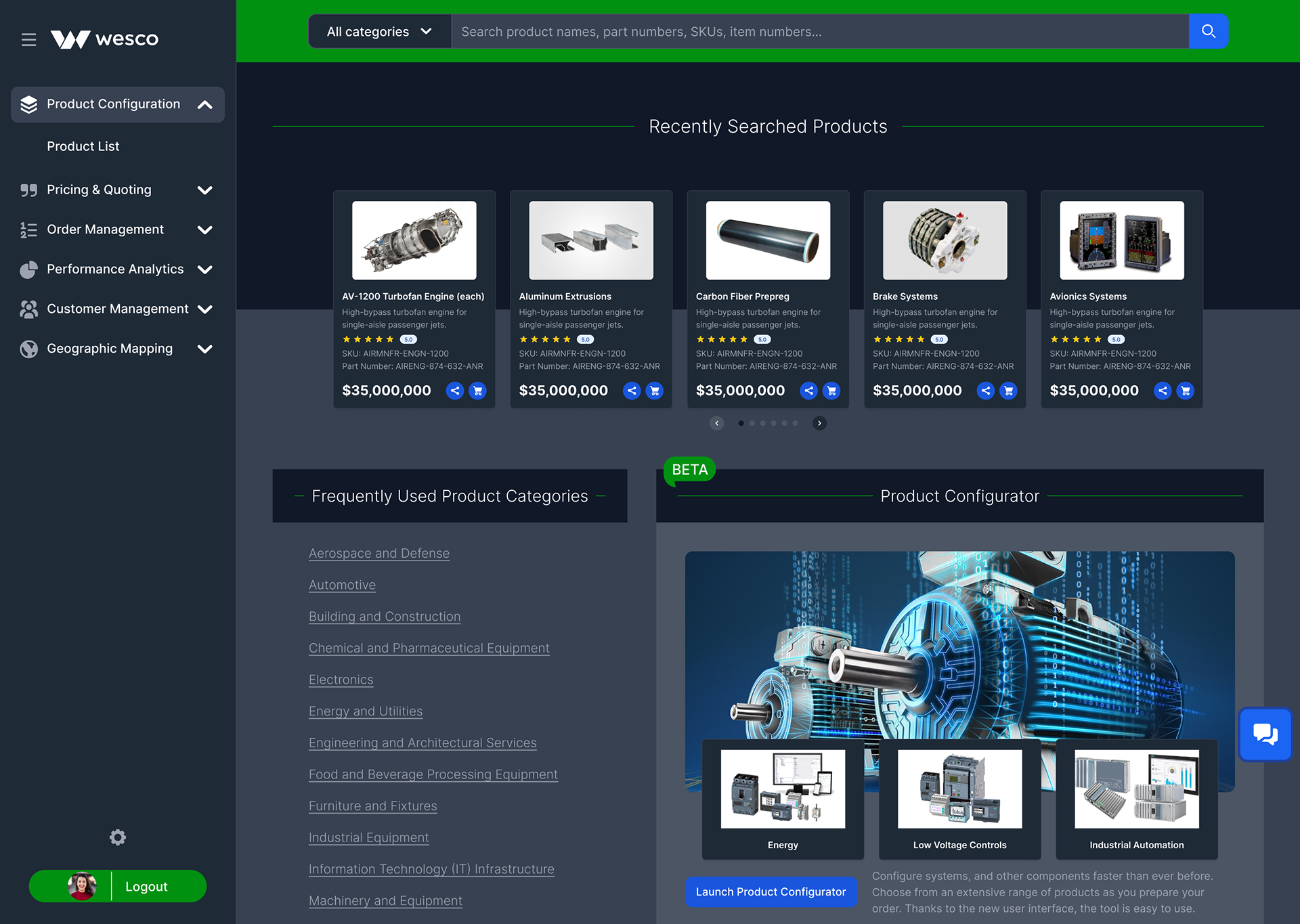Select the first carousel pagination dot
This screenshot has width=1300, height=924.
coord(741,423)
